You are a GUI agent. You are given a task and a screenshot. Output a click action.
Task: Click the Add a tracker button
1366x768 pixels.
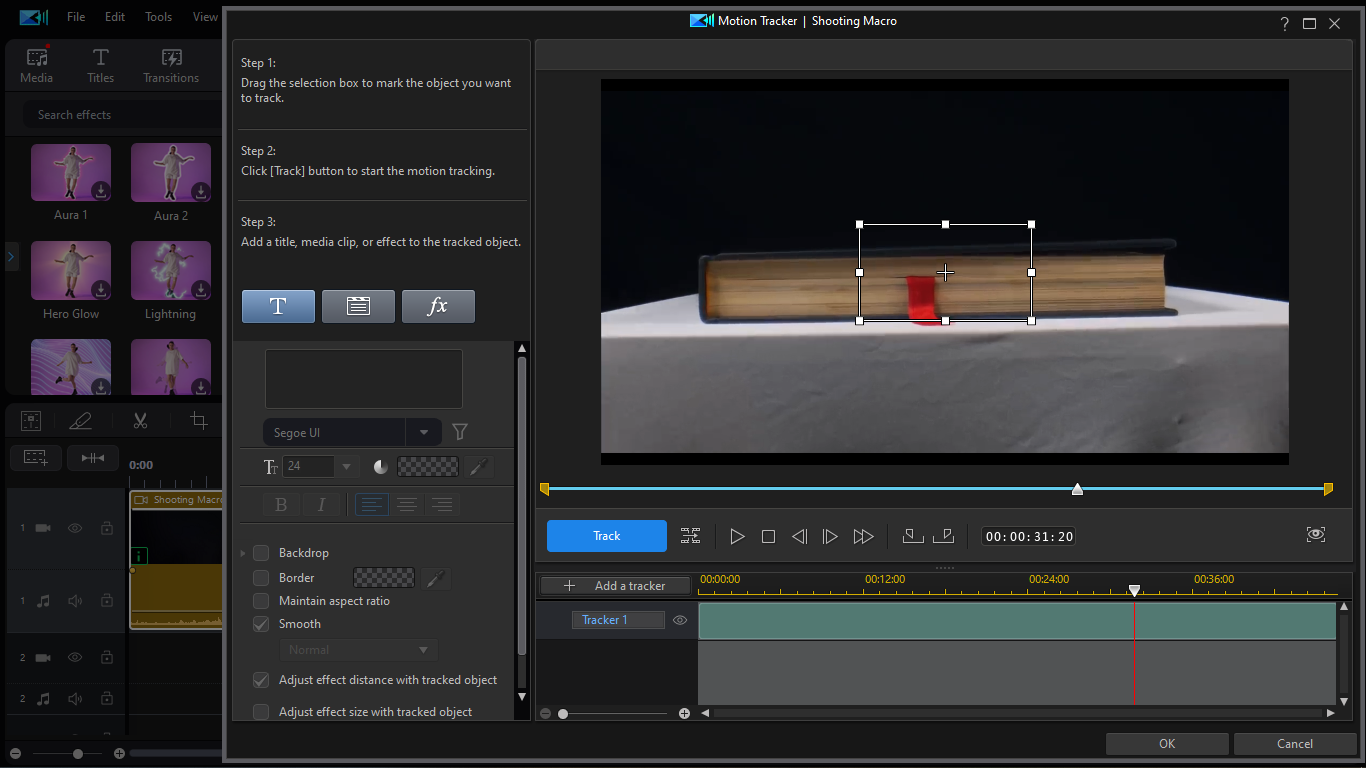click(x=616, y=586)
